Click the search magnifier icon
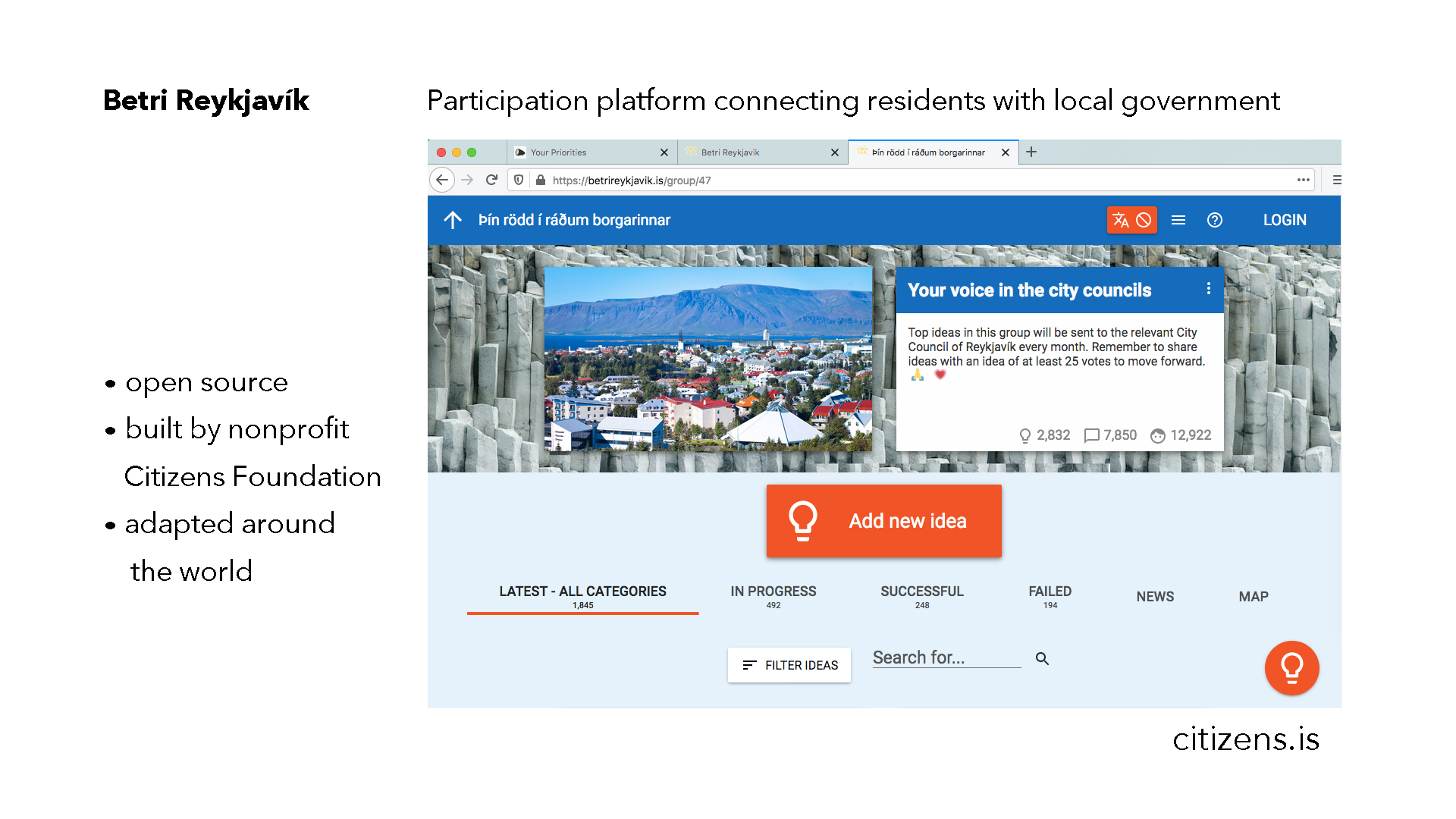This screenshot has height=819, width=1456. point(1043,659)
